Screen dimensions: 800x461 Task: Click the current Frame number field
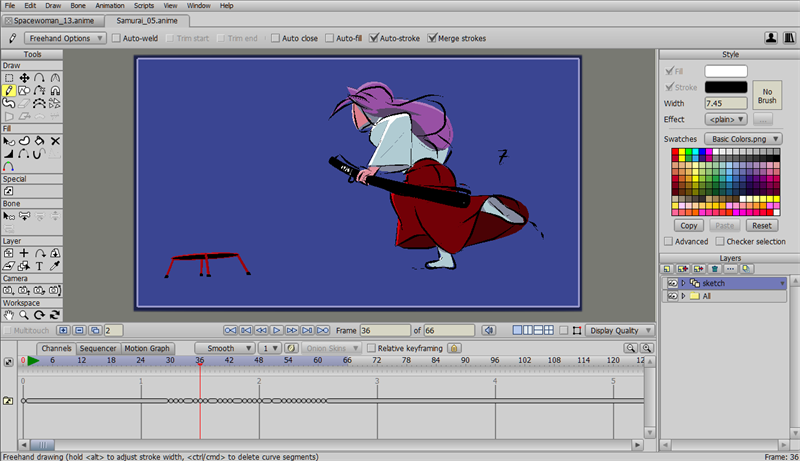click(384, 330)
